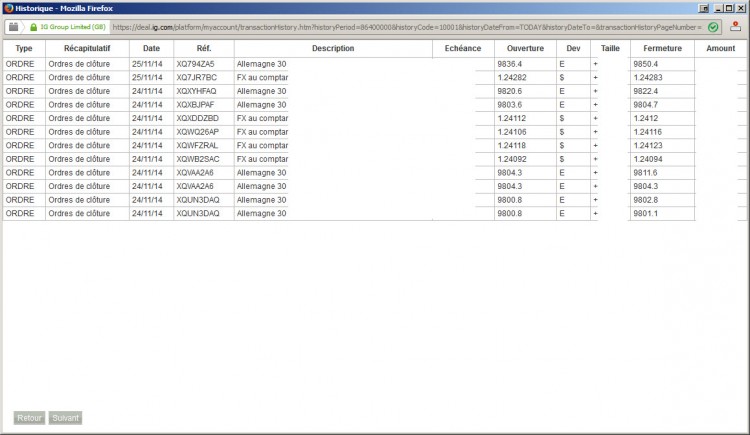Select reference XQWFZRAL
Image resolution: width=750 pixels, height=435 pixels.
point(197,145)
